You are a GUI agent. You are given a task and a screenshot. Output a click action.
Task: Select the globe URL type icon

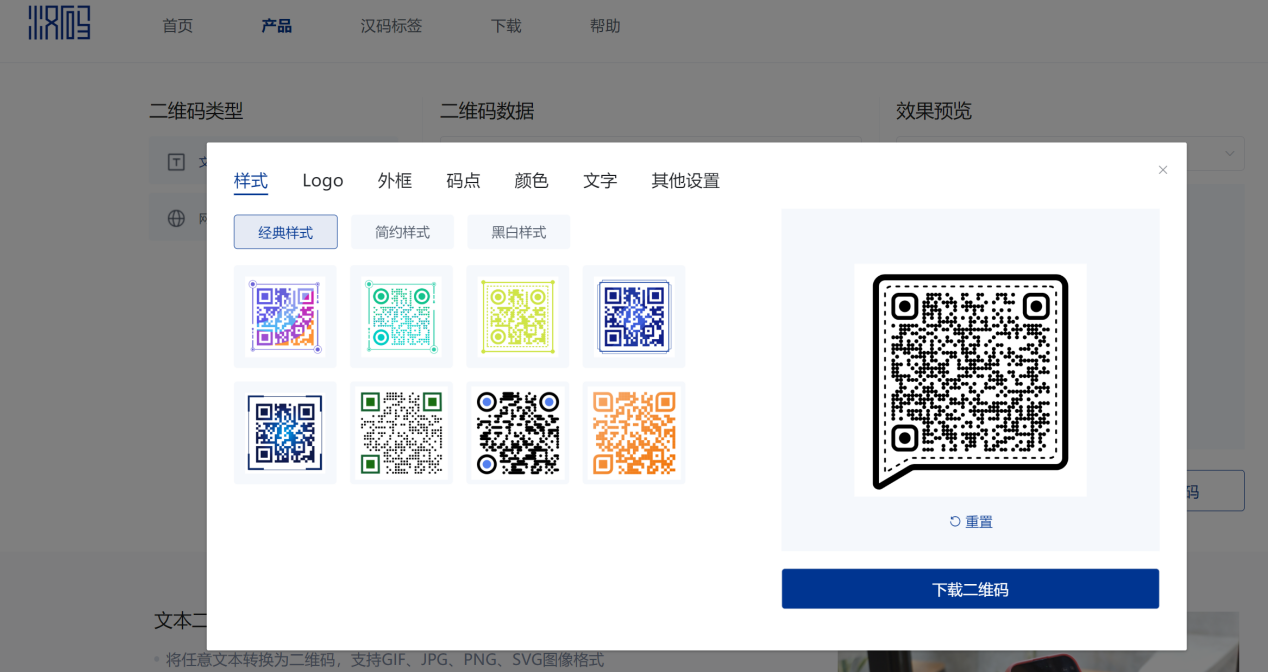pyautogui.click(x=176, y=218)
